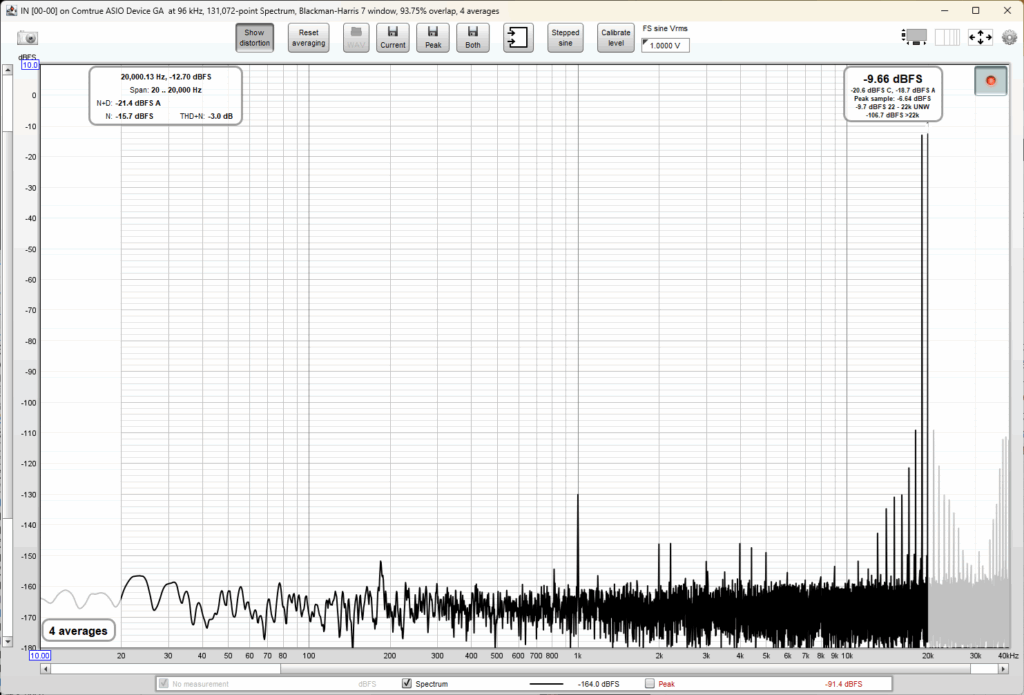The image size is (1024, 695).
Task: Click the X-axis start 10.00 box
Action: [x=39, y=655]
